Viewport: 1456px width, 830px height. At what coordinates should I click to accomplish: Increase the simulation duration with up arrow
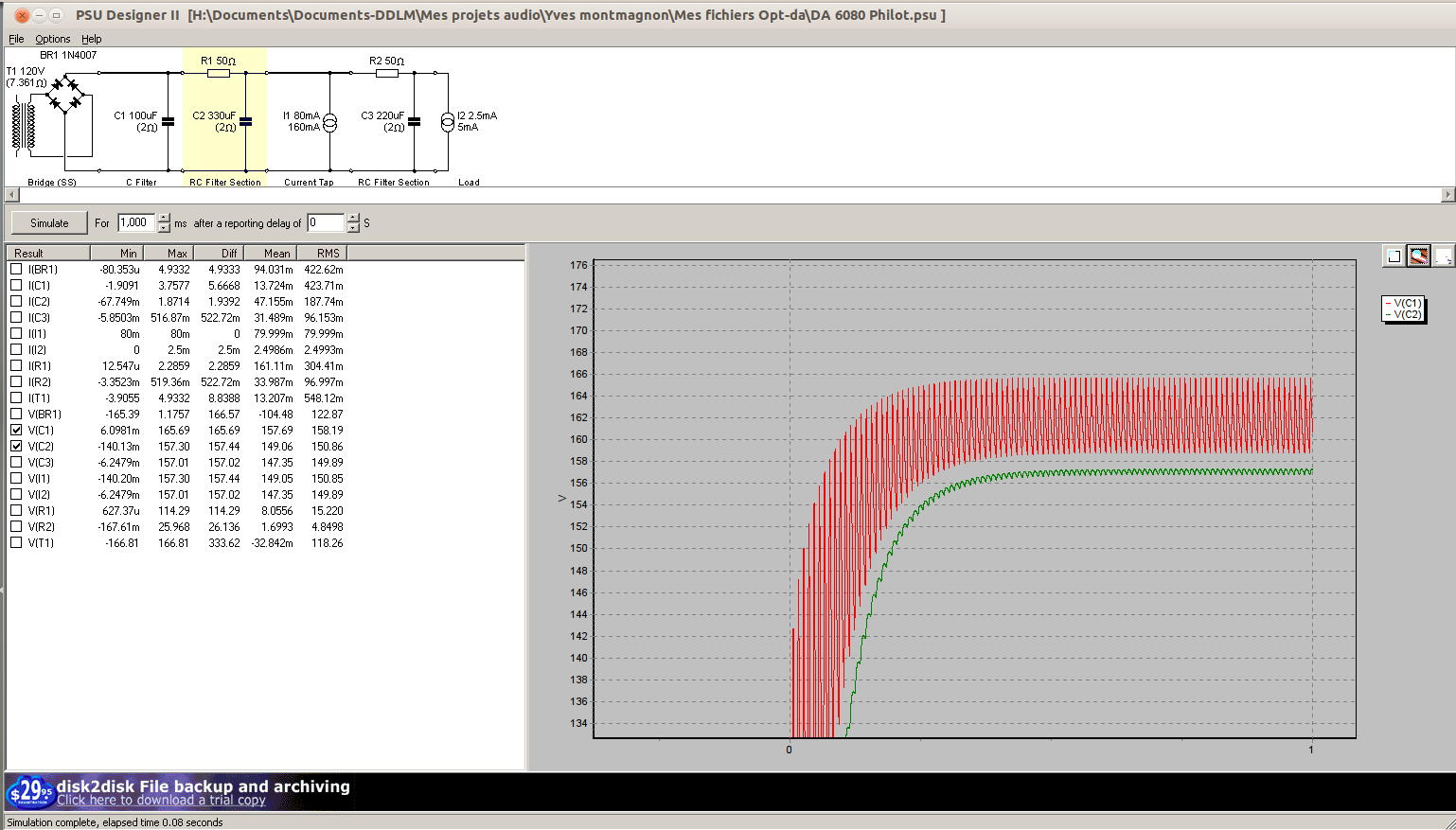click(164, 219)
